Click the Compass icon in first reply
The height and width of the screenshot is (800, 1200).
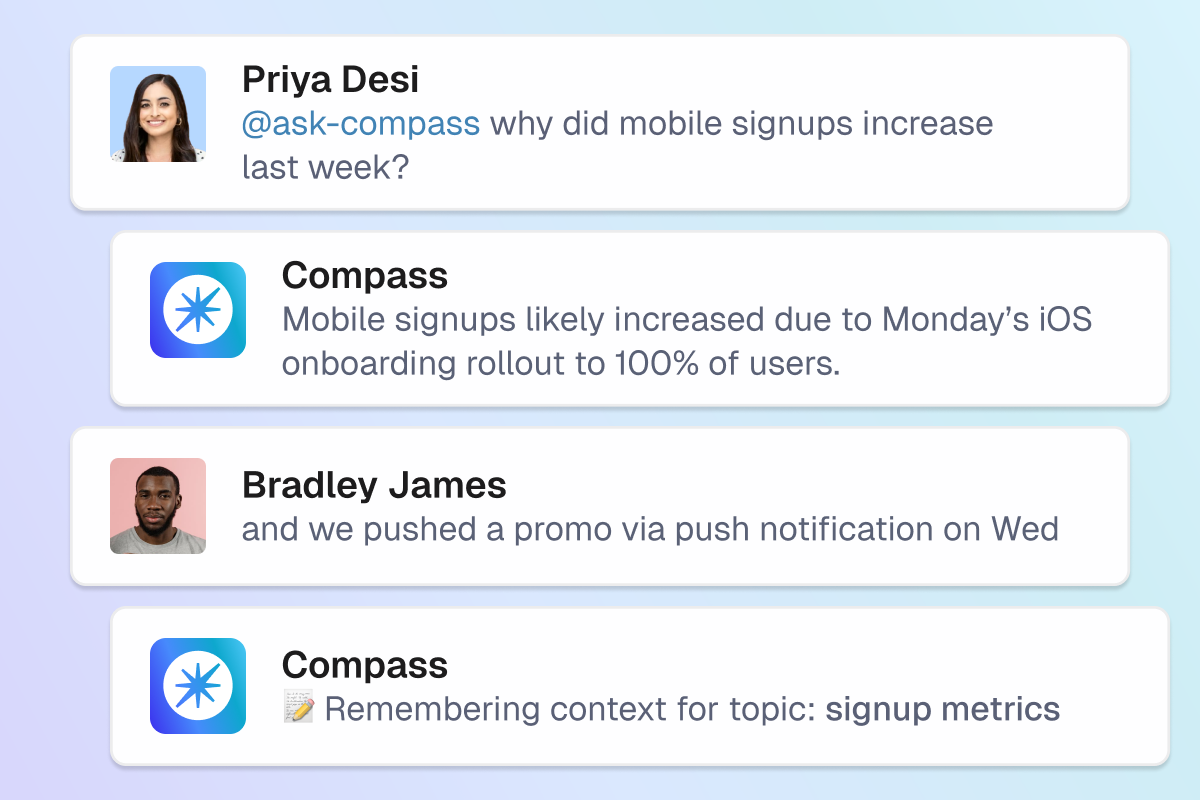[198, 310]
